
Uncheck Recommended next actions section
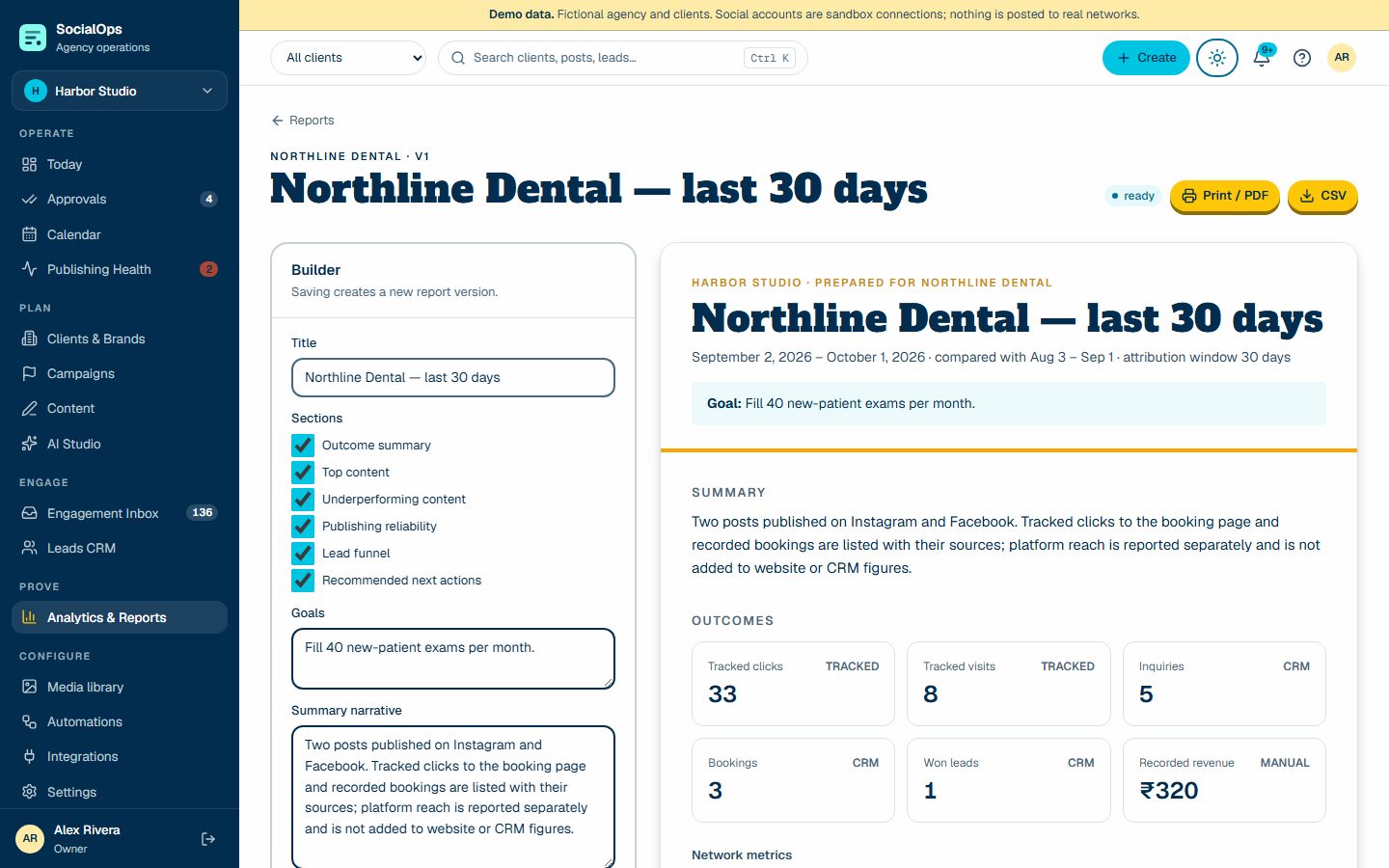click(303, 581)
